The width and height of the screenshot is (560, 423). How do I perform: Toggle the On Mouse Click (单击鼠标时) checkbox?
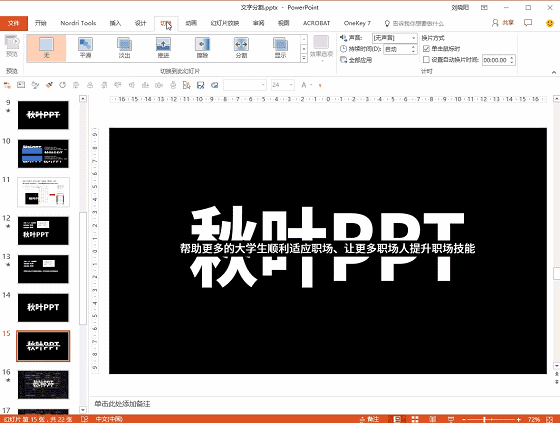[x=426, y=49]
